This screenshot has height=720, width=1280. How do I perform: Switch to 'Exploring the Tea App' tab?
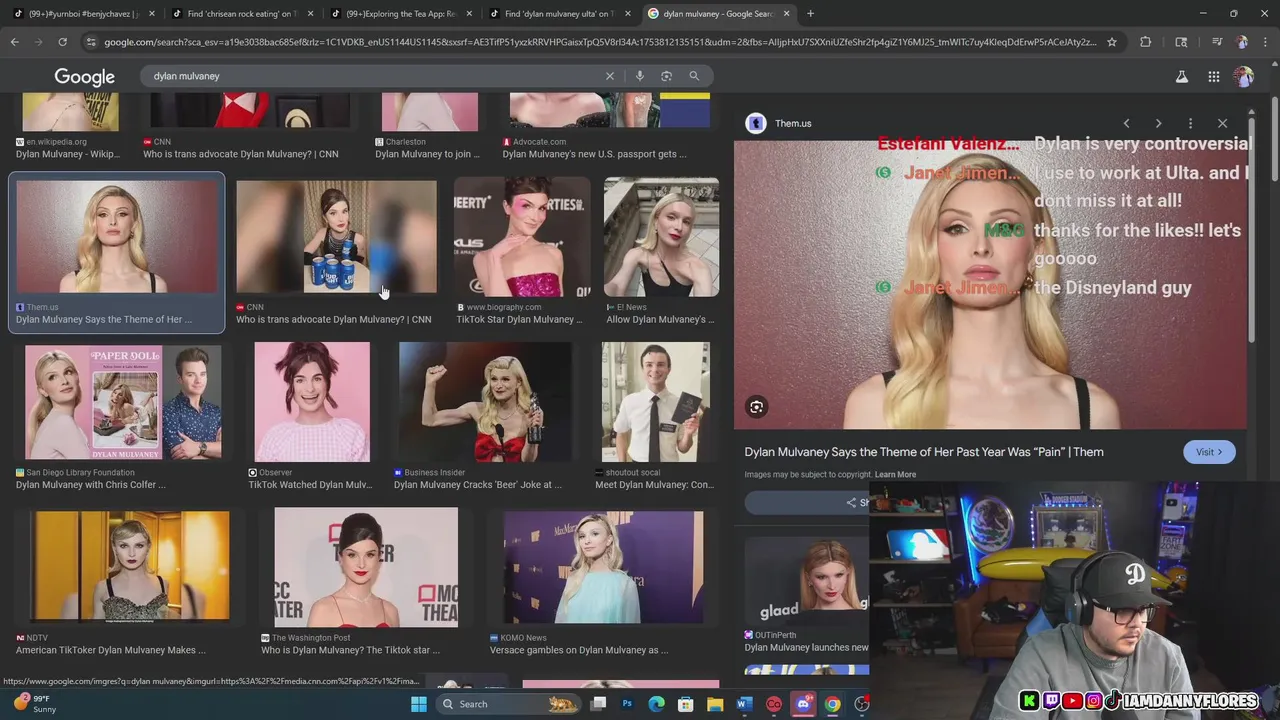click(400, 14)
